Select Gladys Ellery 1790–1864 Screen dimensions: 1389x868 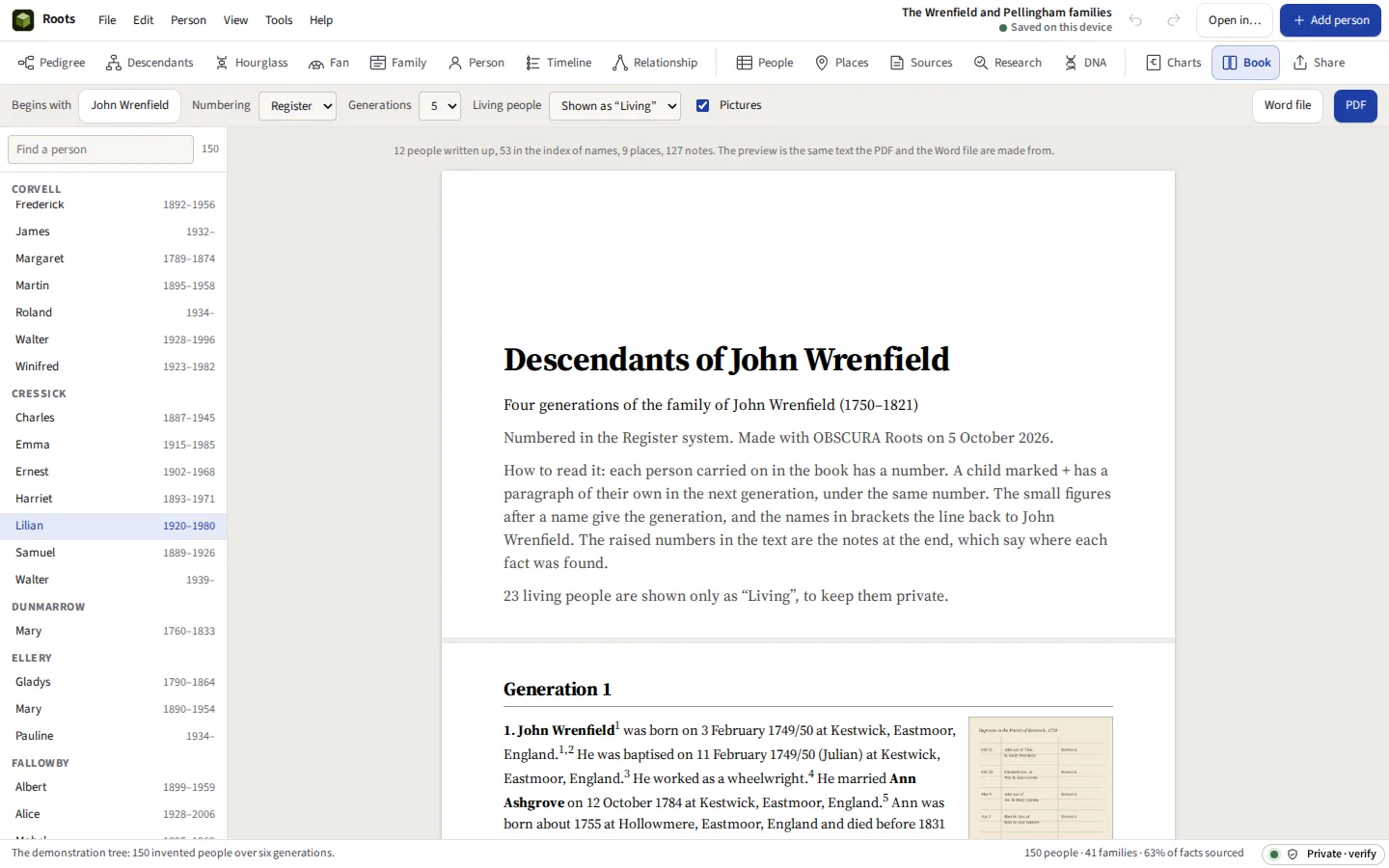click(114, 682)
